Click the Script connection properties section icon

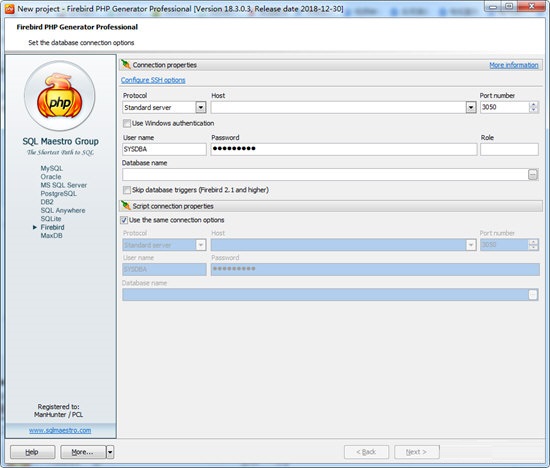click(x=126, y=206)
